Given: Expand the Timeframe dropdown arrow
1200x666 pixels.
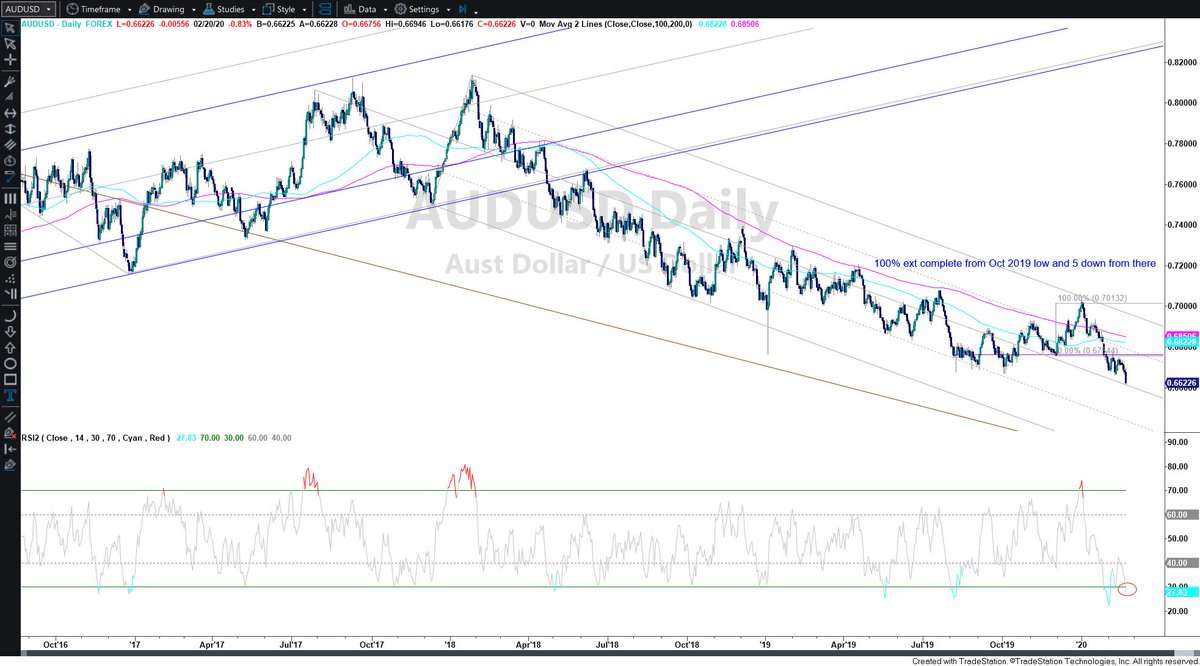Looking at the screenshot, I should (131, 9).
